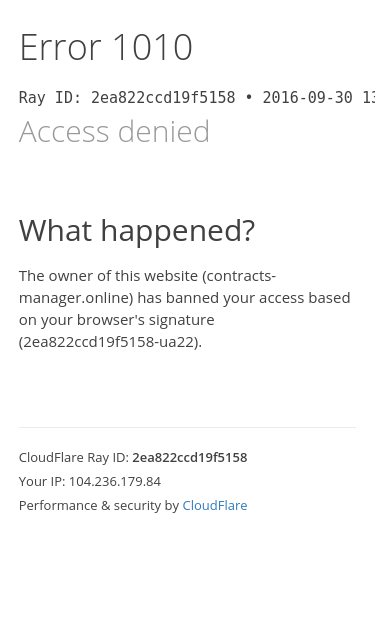Open the CloudFlare link

pos(215,505)
